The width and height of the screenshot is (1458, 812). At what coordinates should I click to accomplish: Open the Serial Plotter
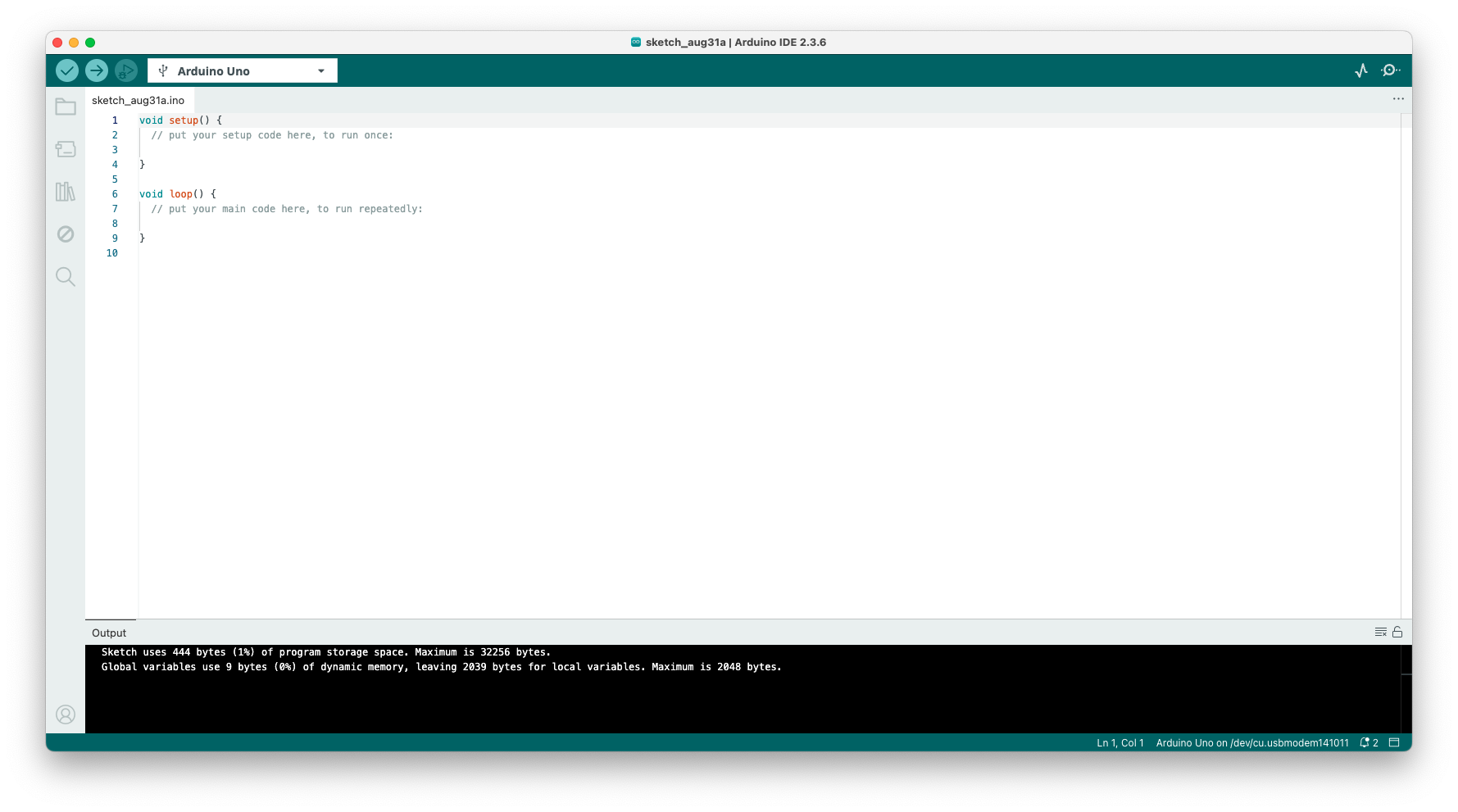1360,70
